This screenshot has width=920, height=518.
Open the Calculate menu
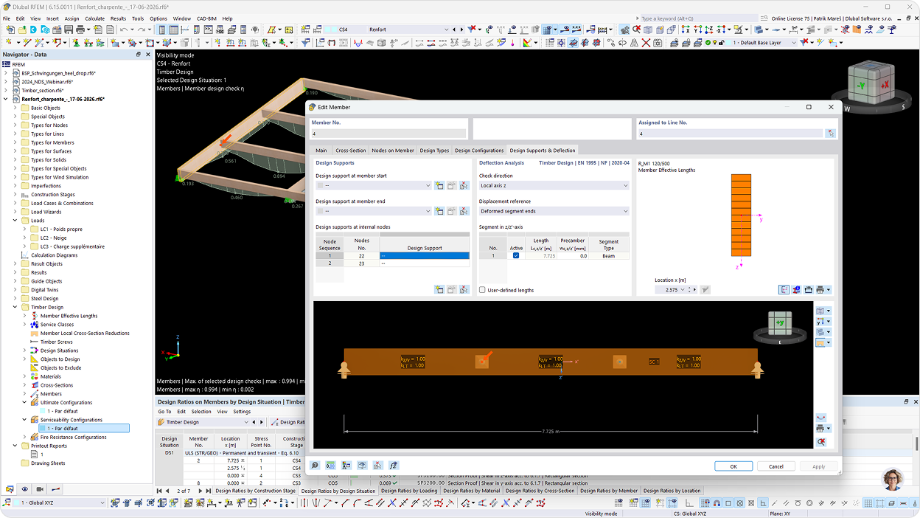(x=94, y=19)
